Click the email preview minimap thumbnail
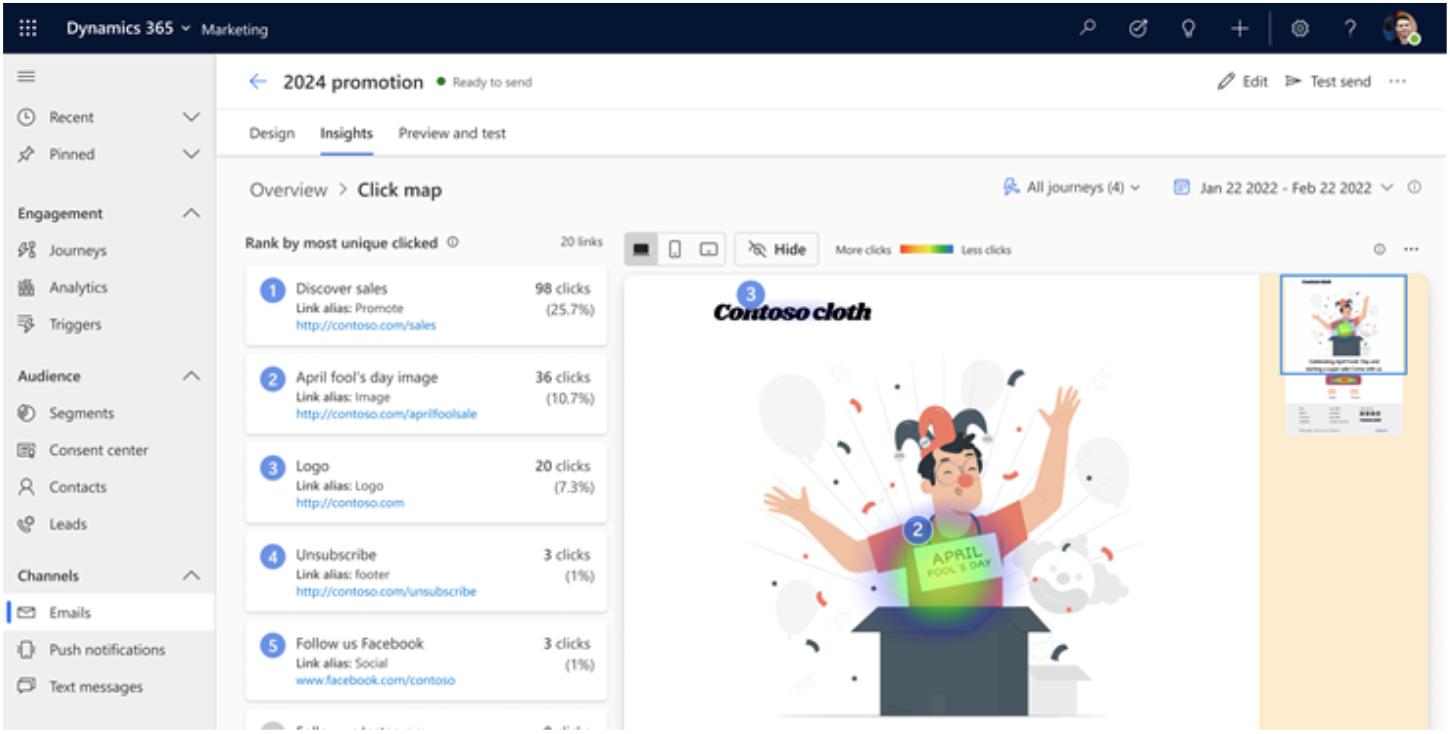Image resolution: width=1450 pixels, height=734 pixels. click(1343, 356)
